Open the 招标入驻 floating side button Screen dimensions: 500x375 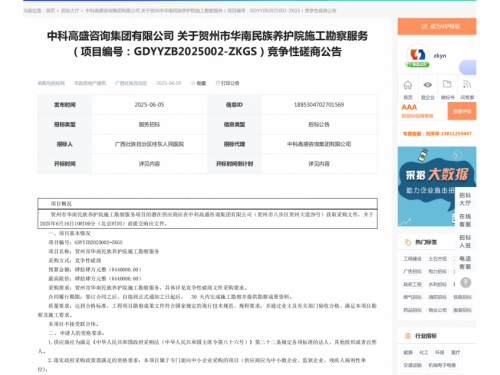(465, 241)
